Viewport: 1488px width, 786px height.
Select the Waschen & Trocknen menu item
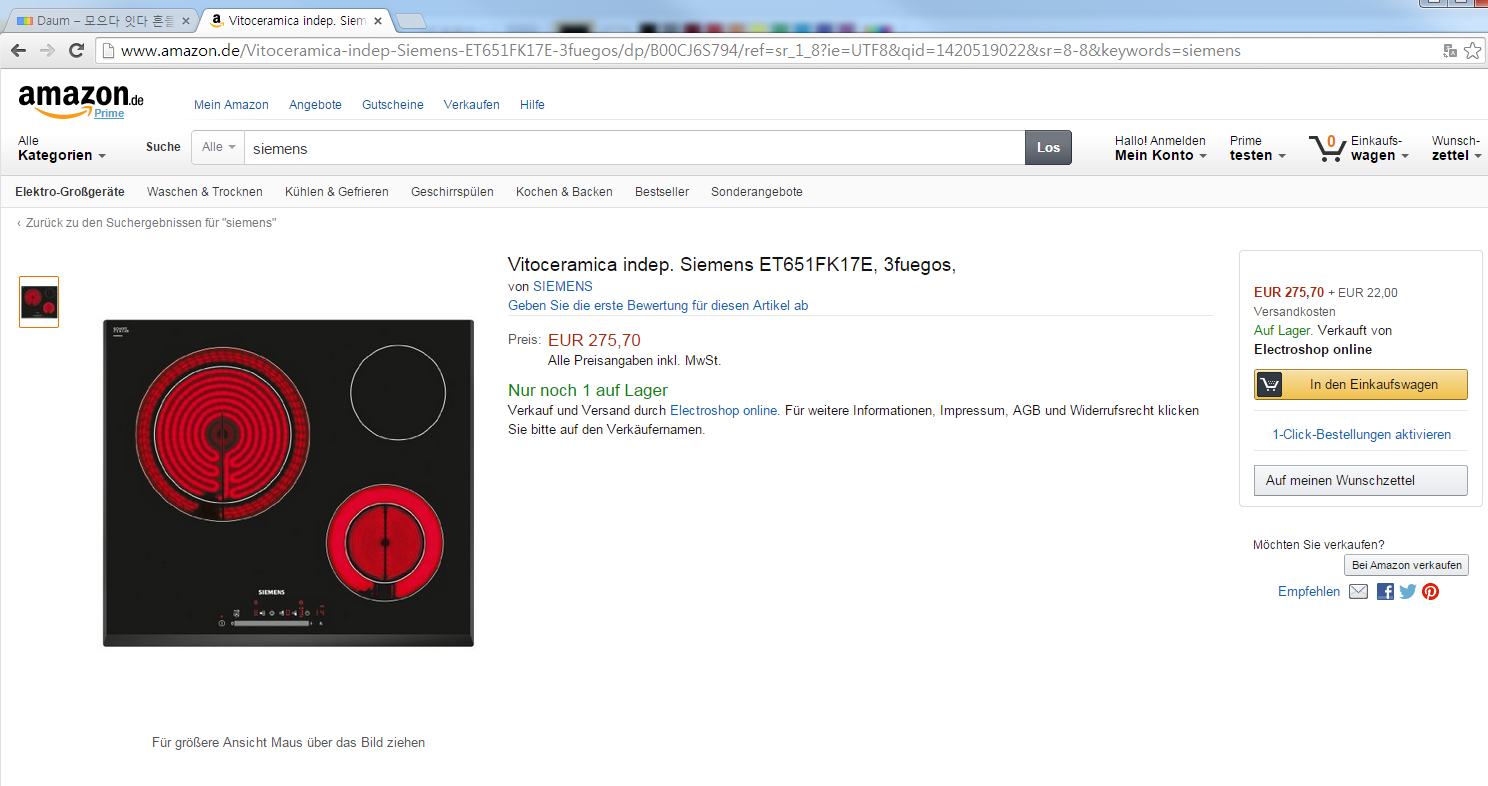(205, 192)
